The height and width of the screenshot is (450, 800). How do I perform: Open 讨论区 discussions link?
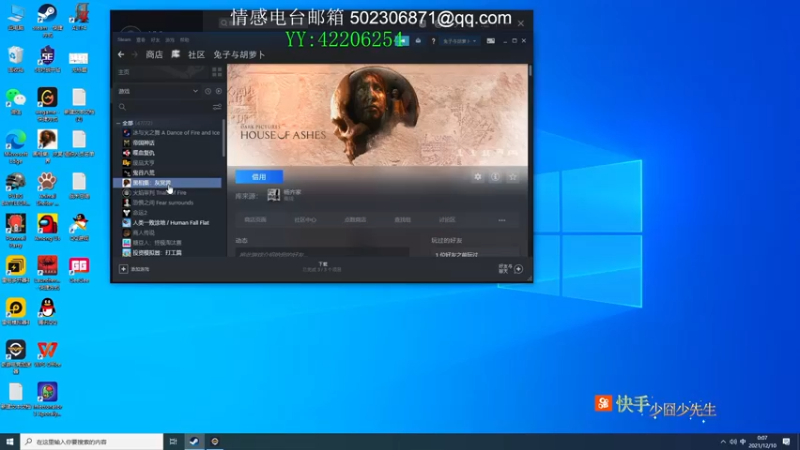(447, 220)
